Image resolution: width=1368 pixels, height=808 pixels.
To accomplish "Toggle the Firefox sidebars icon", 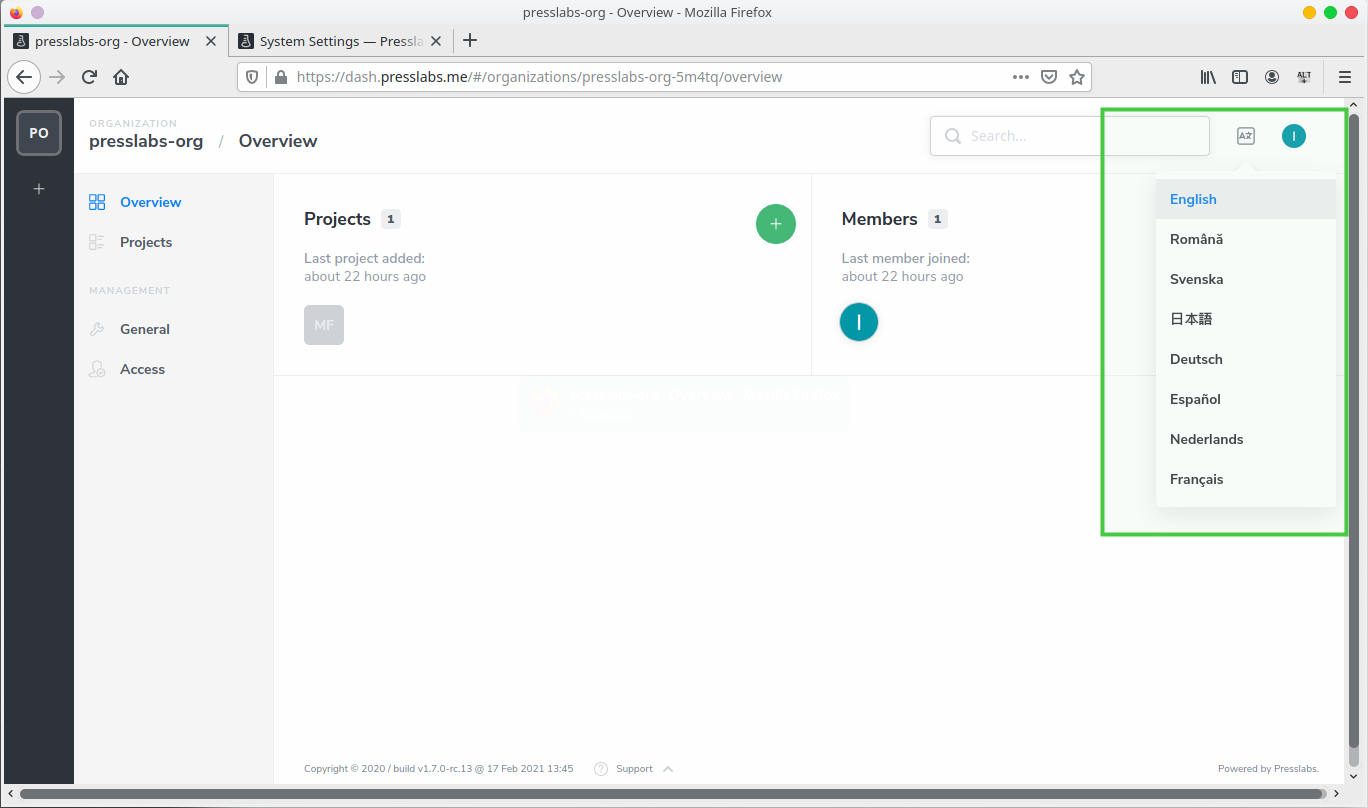I will pos(1240,77).
